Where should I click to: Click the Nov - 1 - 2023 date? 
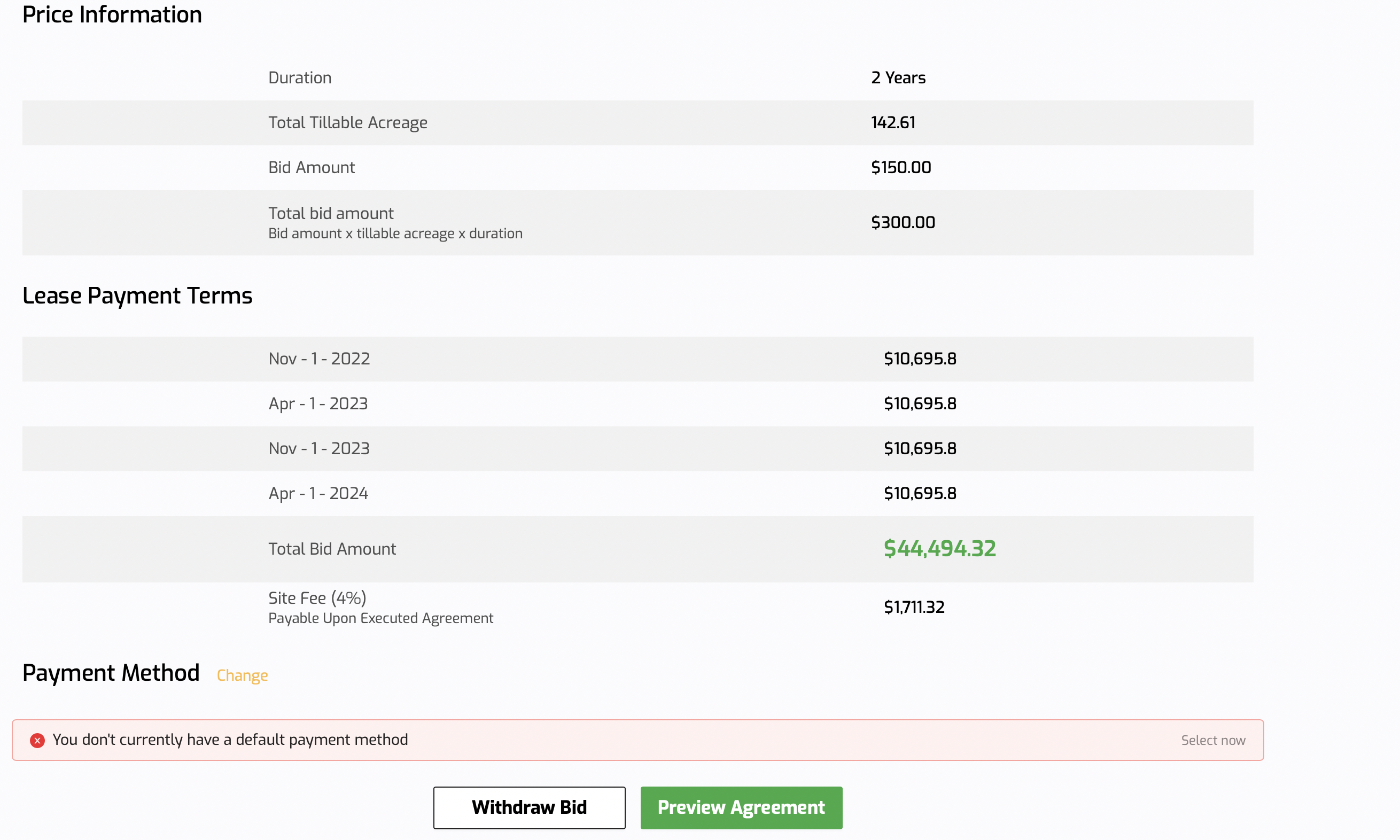[x=319, y=448]
